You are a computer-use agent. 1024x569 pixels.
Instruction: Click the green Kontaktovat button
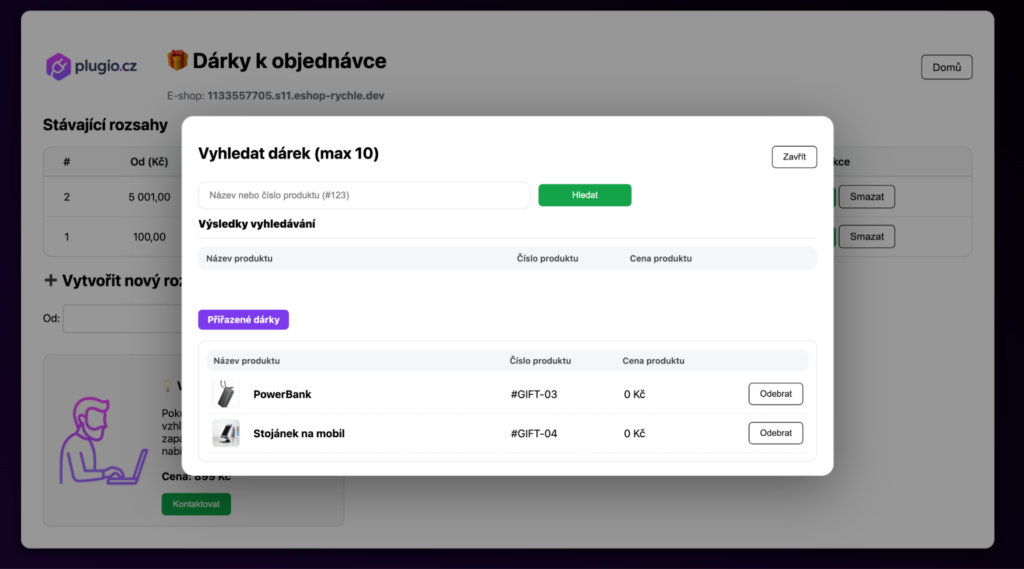196,504
